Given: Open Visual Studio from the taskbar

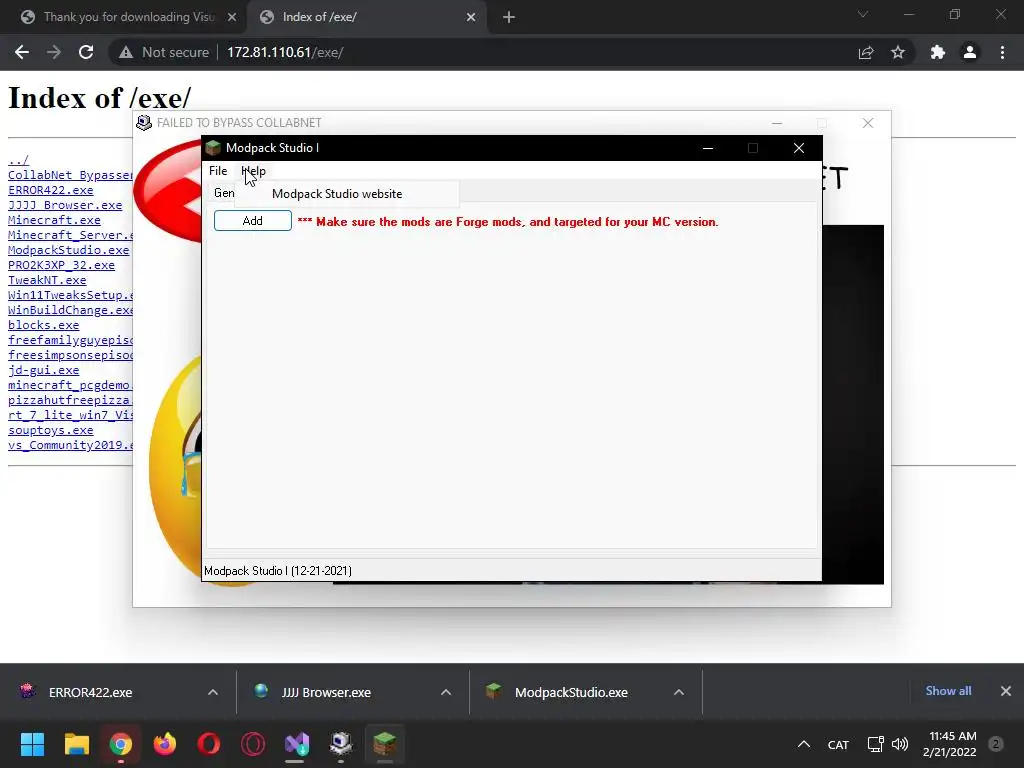Looking at the screenshot, I should (x=296, y=744).
